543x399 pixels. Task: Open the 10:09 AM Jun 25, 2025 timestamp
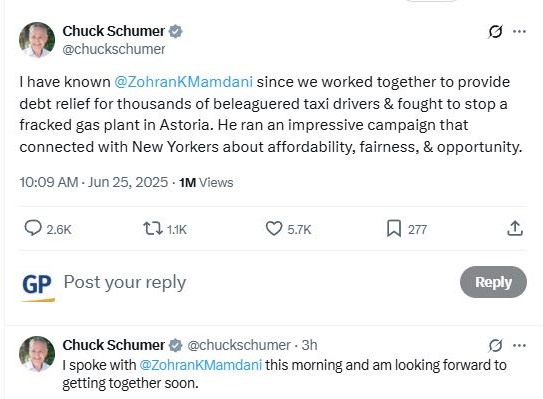[94, 182]
